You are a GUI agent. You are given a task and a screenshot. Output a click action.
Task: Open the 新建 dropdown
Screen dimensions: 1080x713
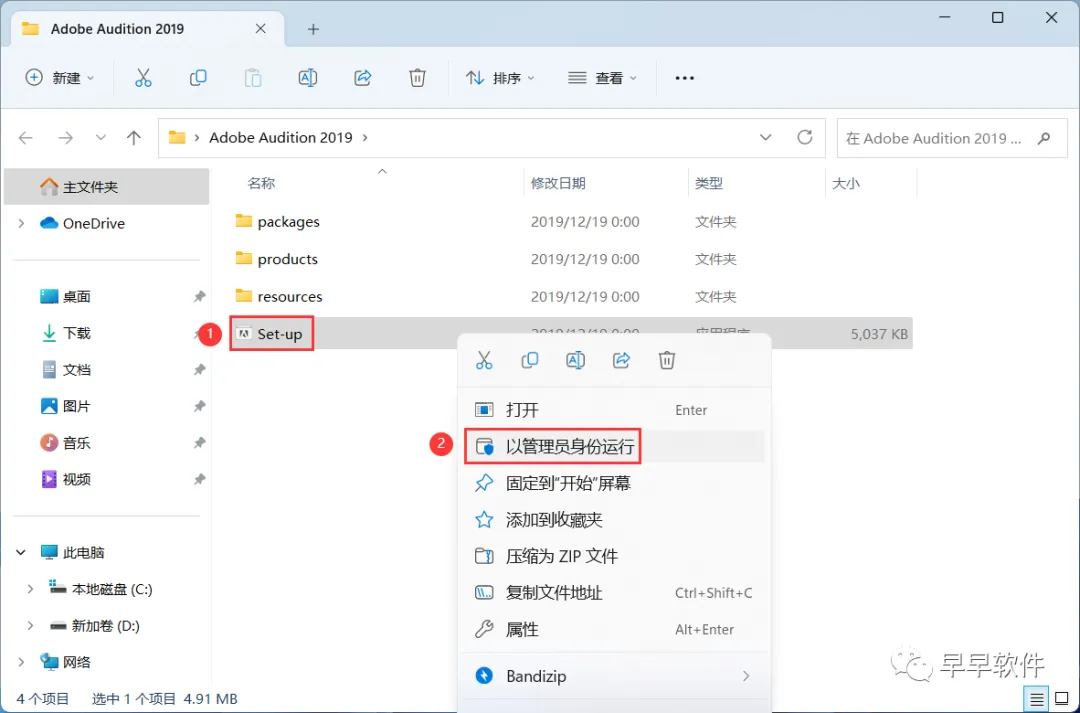(59, 78)
